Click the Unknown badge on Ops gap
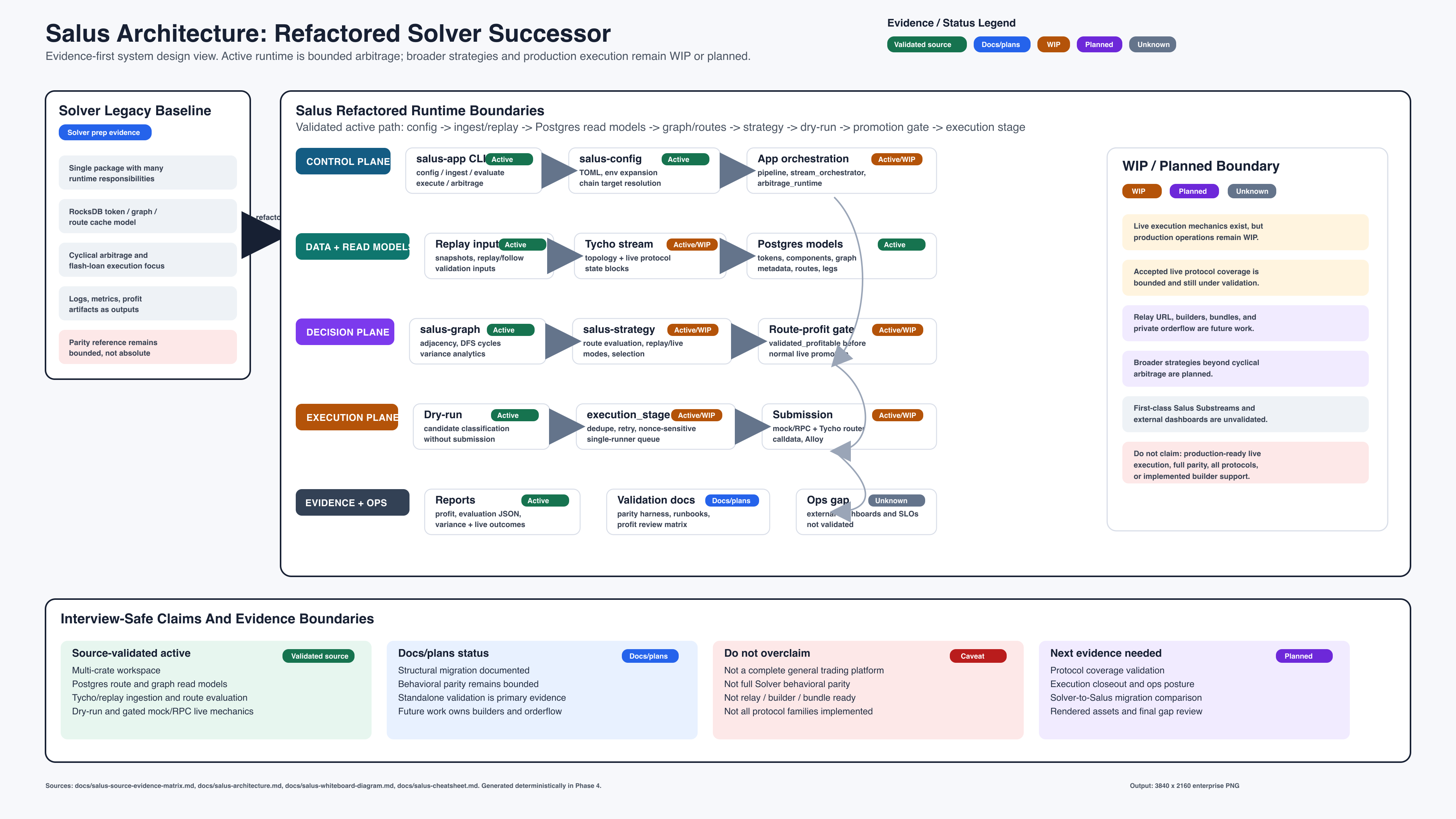 896,501
